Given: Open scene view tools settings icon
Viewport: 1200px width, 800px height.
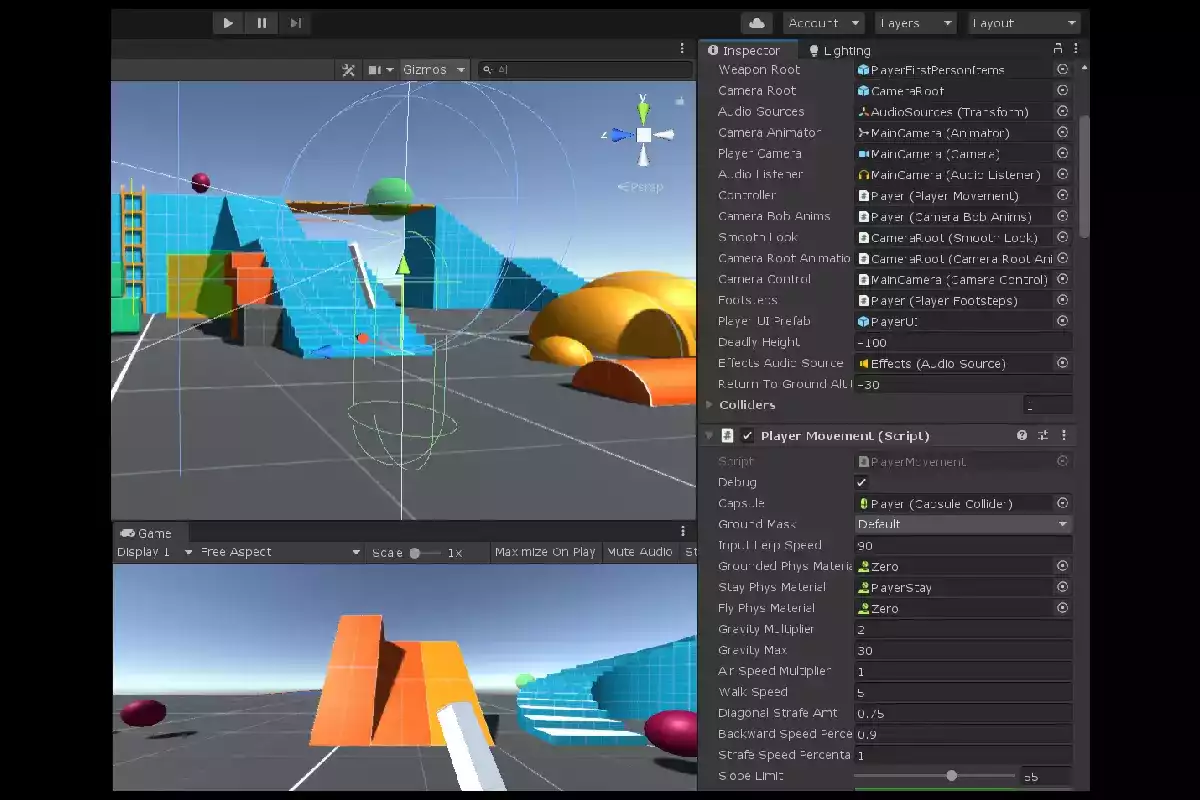Looking at the screenshot, I should pos(348,70).
